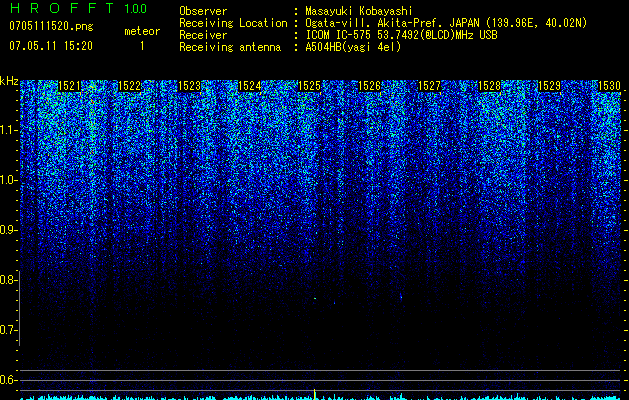Click the 1.0.0 version number
The height and width of the screenshot is (400, 629).
click(135, 9)
